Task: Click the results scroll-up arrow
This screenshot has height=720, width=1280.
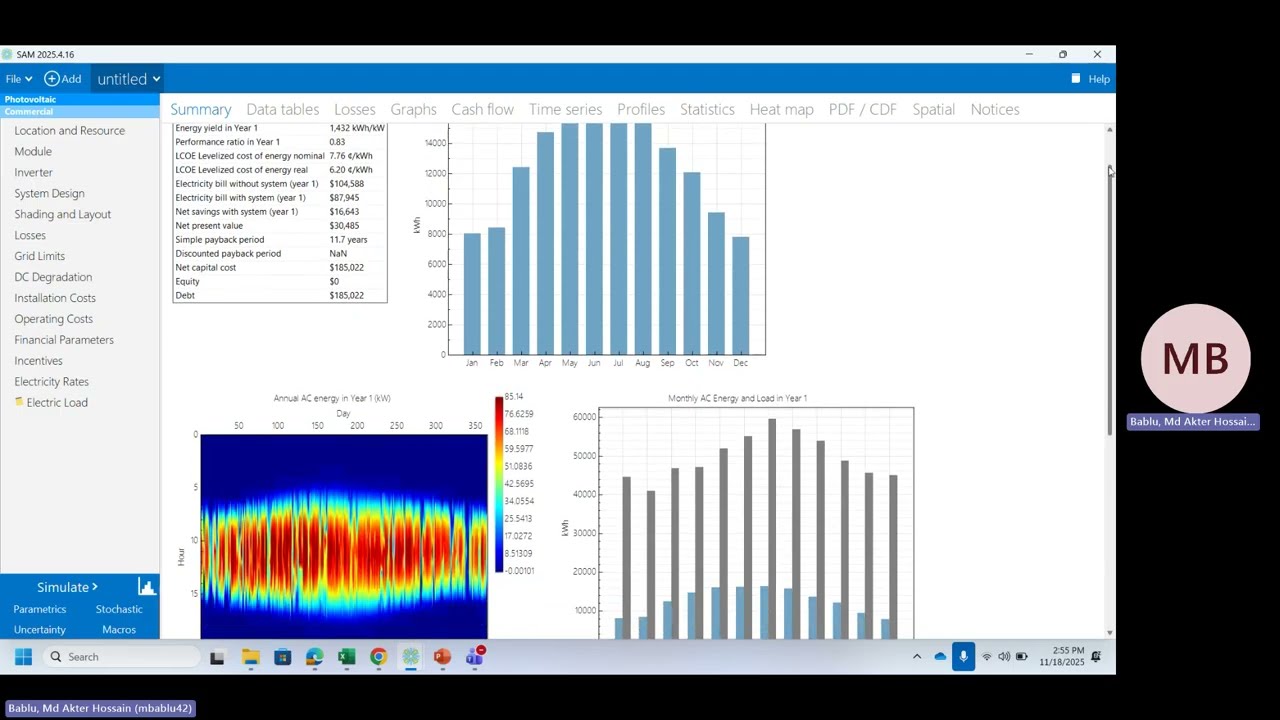Action: [1109, 130]
